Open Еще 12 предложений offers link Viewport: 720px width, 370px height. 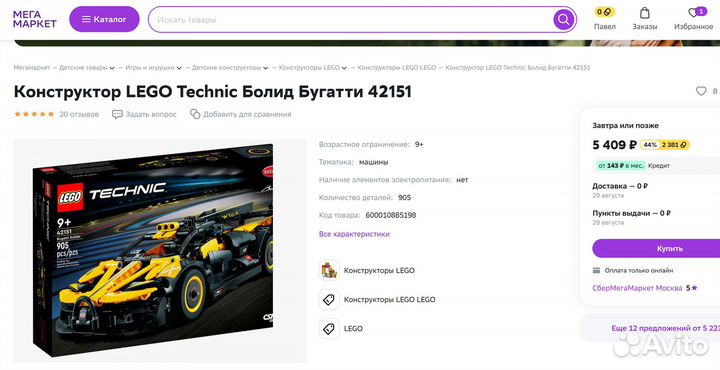pos(665,328)
